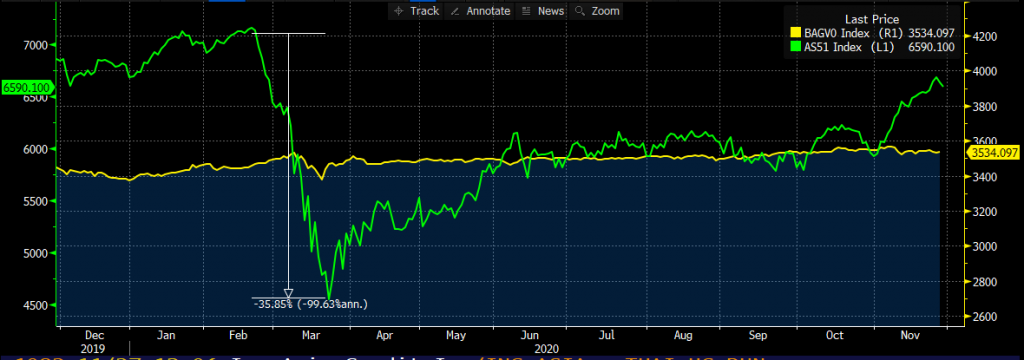Click the Aug month label

683,335
